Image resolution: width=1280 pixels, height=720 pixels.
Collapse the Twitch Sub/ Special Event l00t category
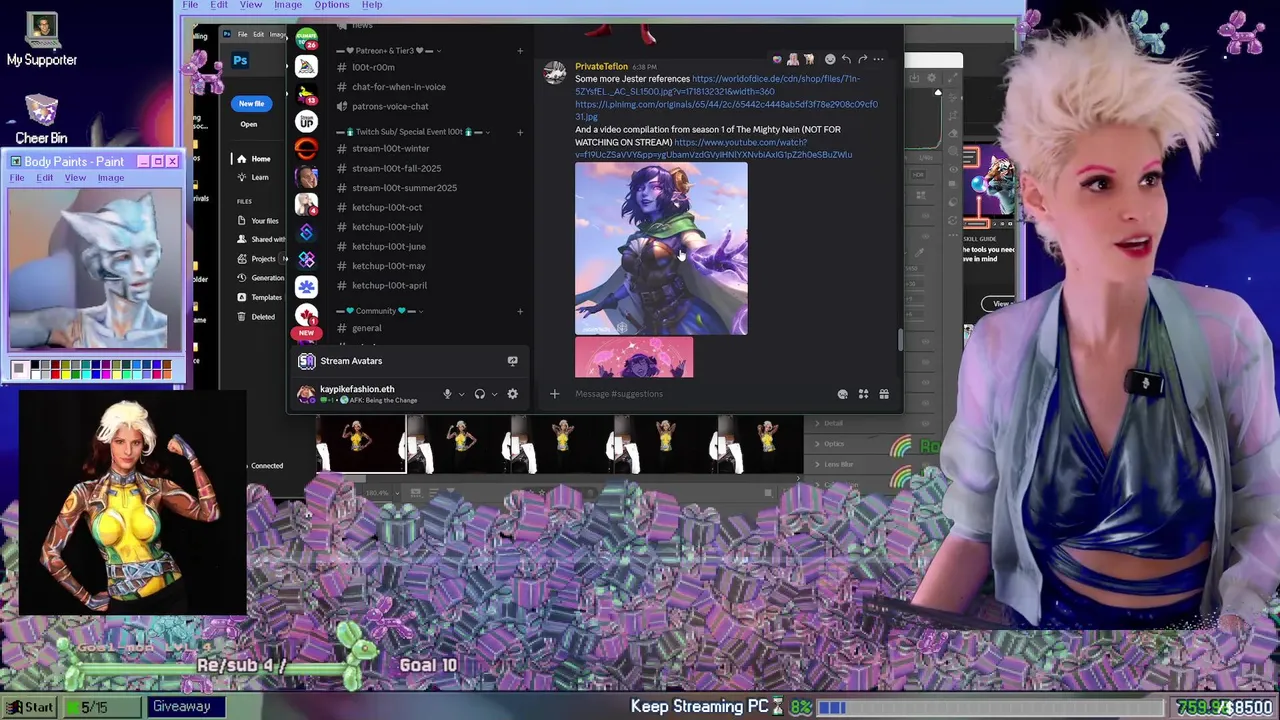point(413,132)
